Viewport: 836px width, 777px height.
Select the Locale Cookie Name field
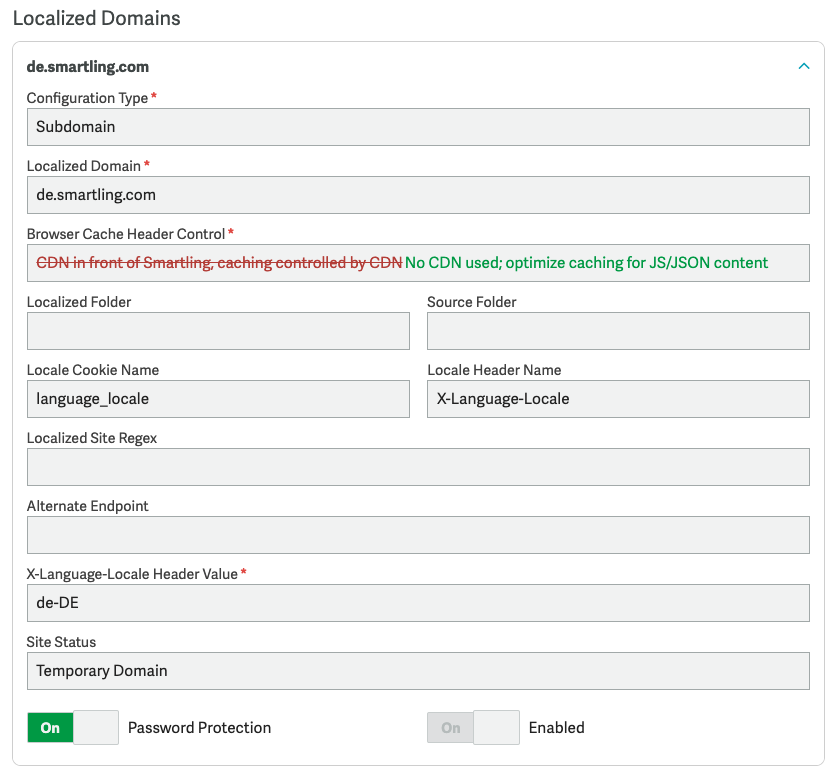point(218,399)
